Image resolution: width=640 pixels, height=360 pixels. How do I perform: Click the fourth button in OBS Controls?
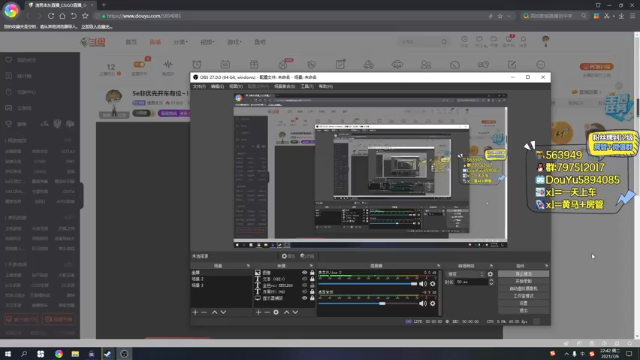pos(524,296)
